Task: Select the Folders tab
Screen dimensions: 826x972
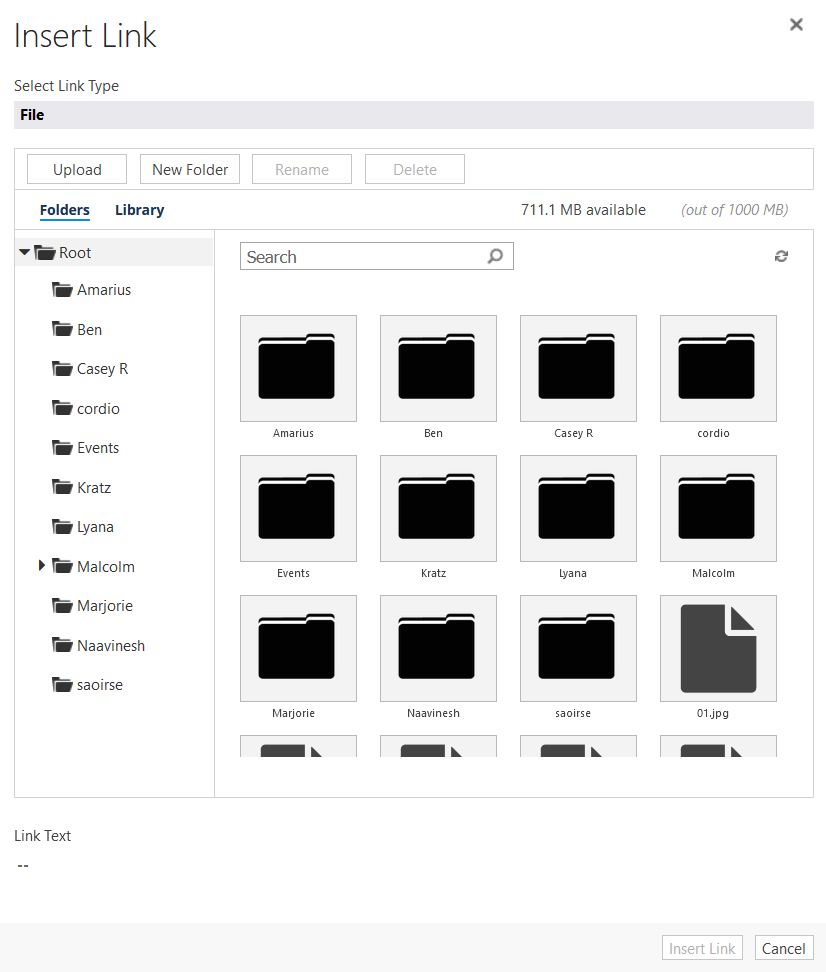Action: 64,210
